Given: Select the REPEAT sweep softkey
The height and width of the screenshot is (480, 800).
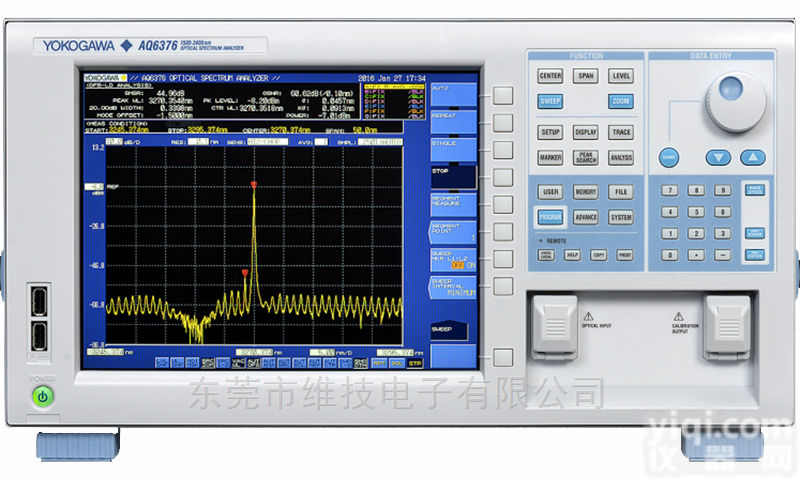Looking at the screenshot, I should point(453,120).
